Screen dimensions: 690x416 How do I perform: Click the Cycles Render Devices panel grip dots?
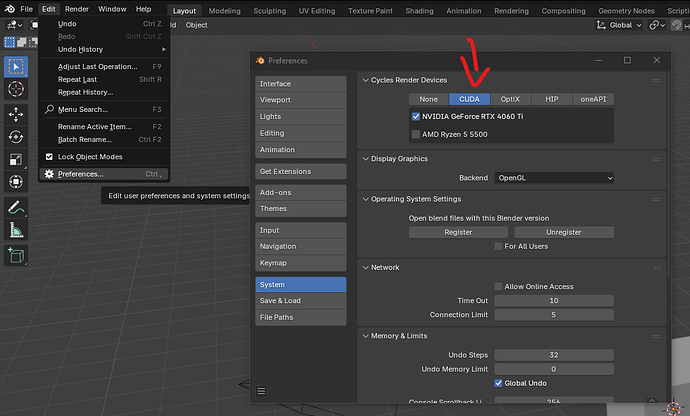point(657,81)
